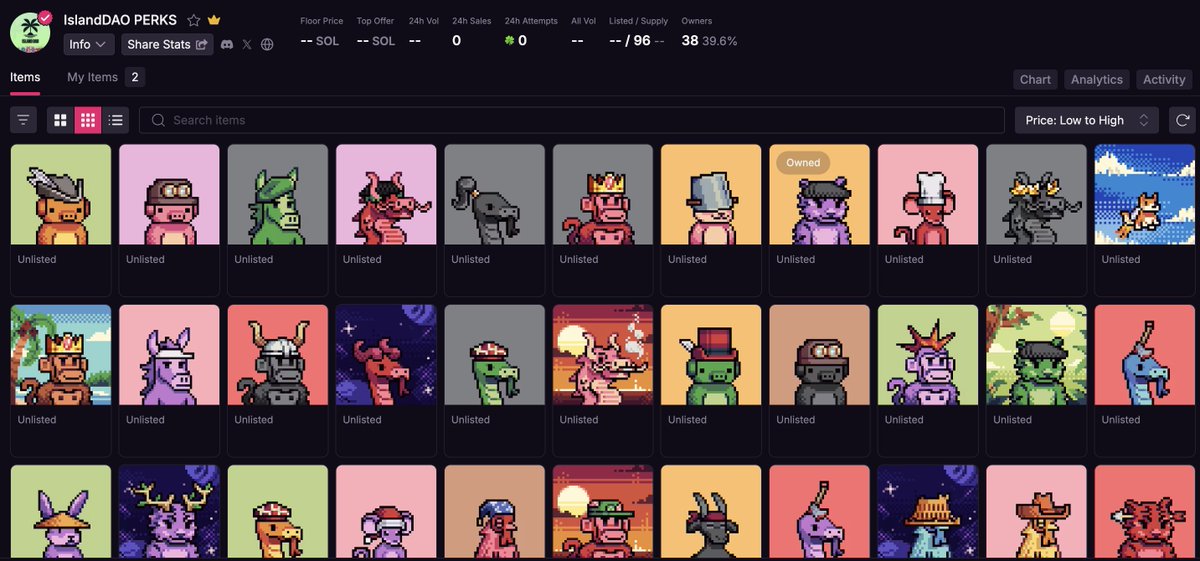1200x561 pixels.
Task: Expand the Info dropdown
Action: click(88, 44)
